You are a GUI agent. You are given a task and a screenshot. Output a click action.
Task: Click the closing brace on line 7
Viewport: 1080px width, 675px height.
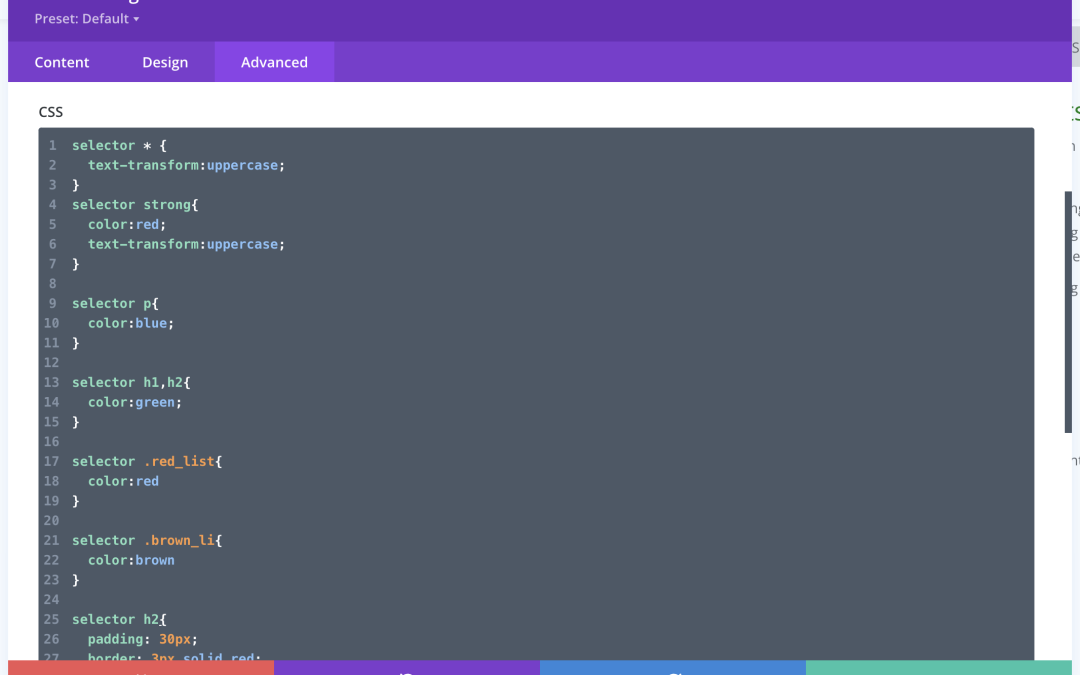click(76, 264)
